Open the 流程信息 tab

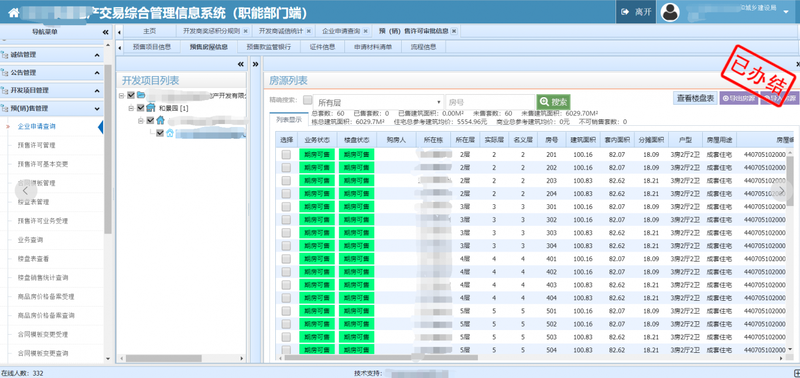click(x=423, y=47)
